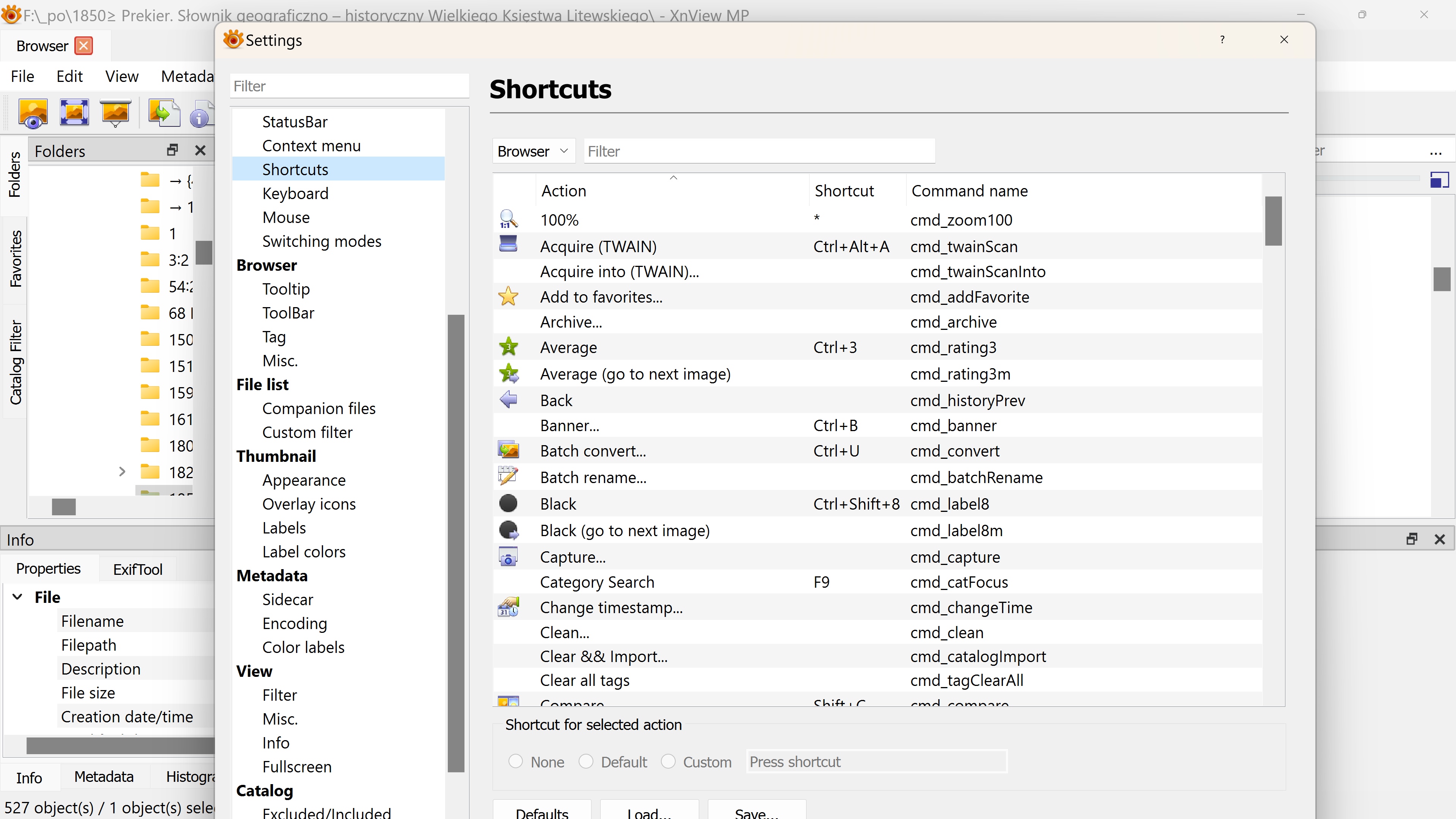Viewport: 1456px width, 819px height.
Task: Select Overlay icons under Thumbnail
Action: pyautogui.click(x=309, y=504)
